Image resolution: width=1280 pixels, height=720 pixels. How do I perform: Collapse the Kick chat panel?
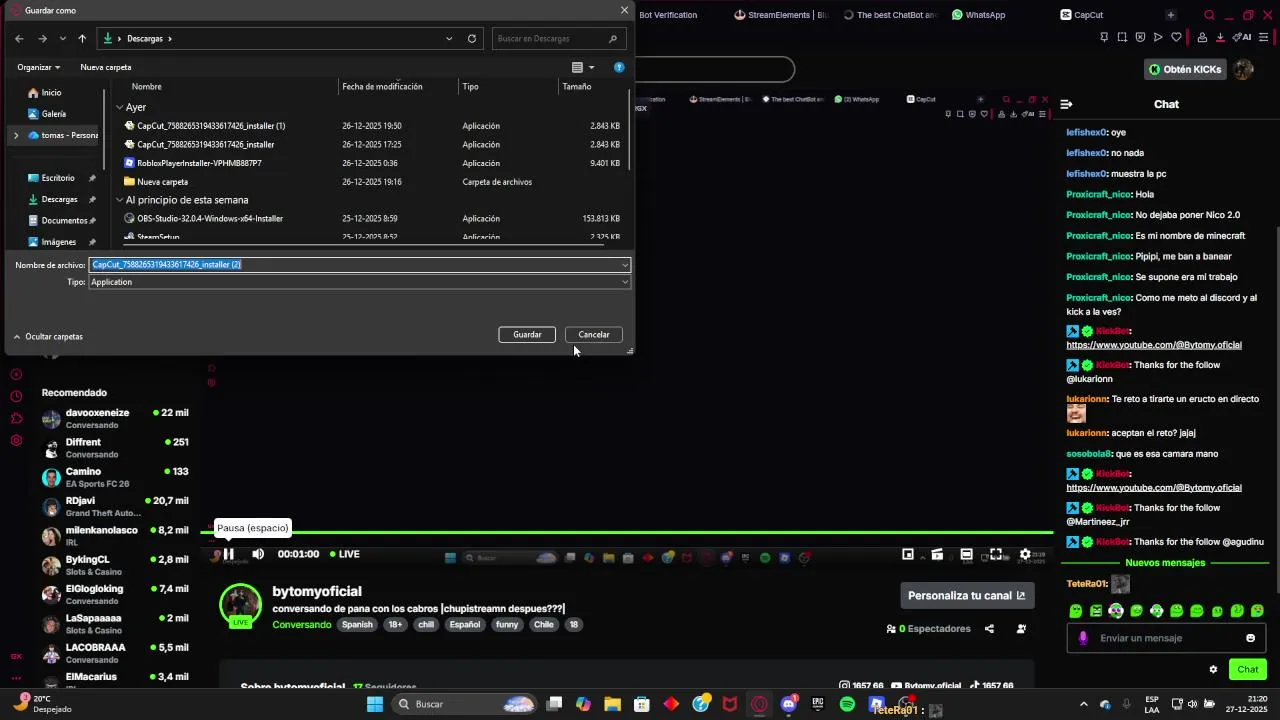[1066, 104]
